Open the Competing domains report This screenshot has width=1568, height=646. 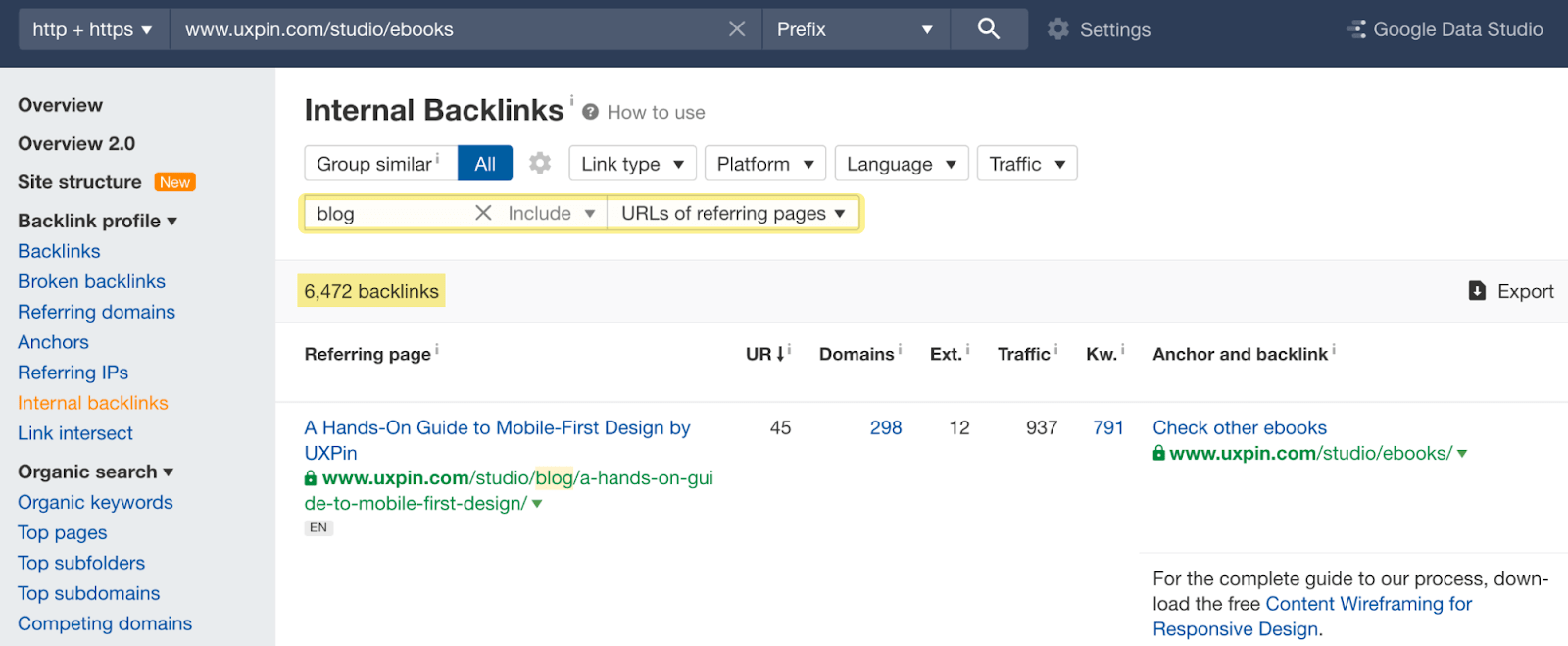(105, 623)
